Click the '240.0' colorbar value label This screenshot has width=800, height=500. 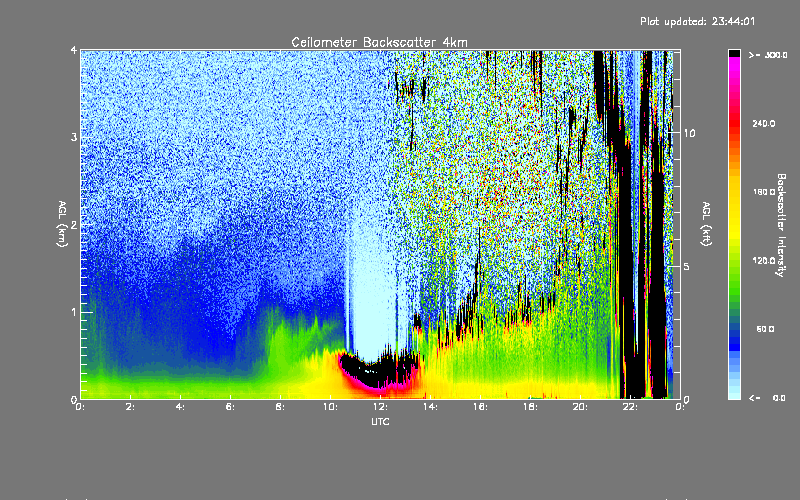764,124
